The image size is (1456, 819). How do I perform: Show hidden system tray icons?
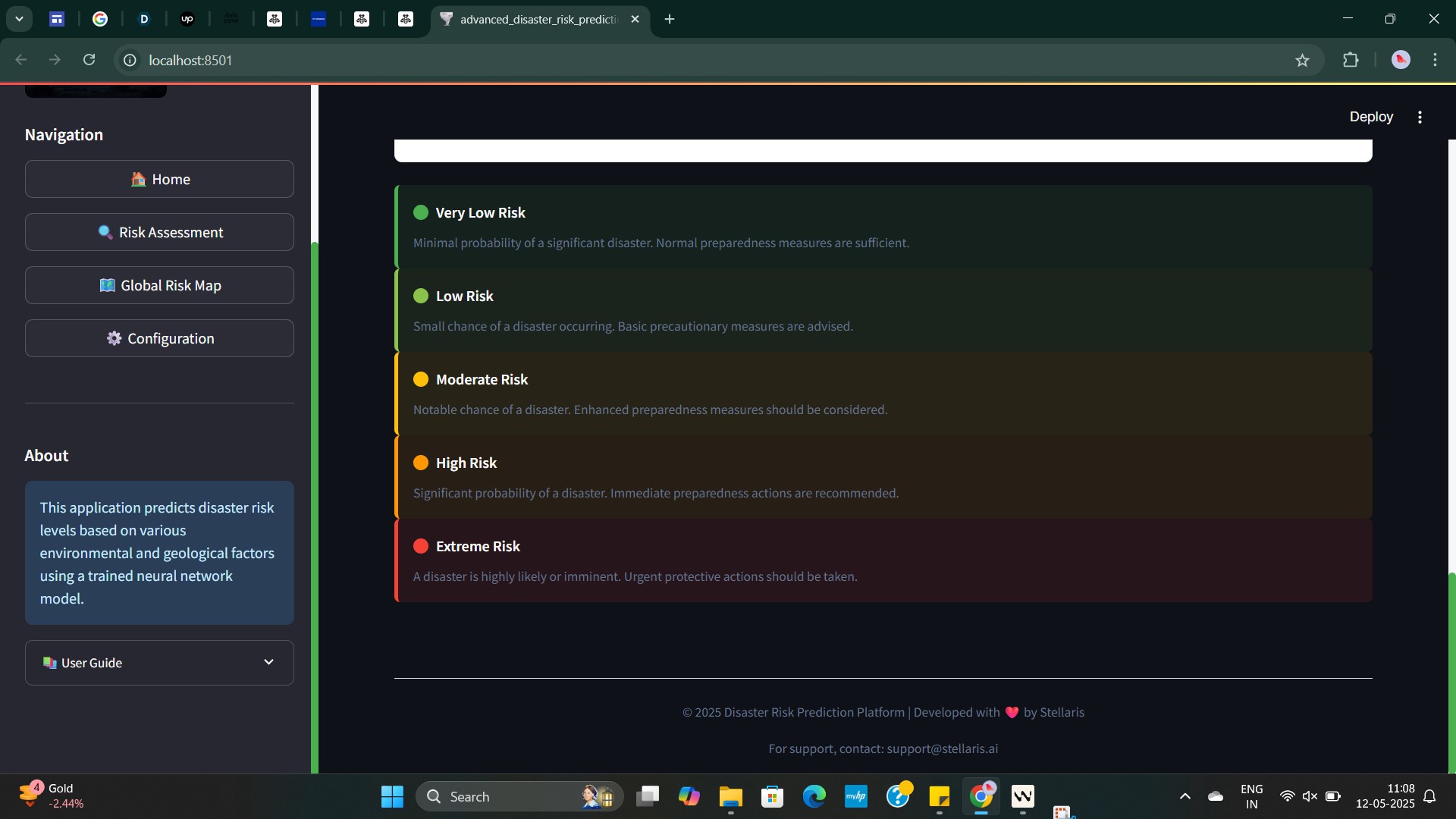point(1185,796)
